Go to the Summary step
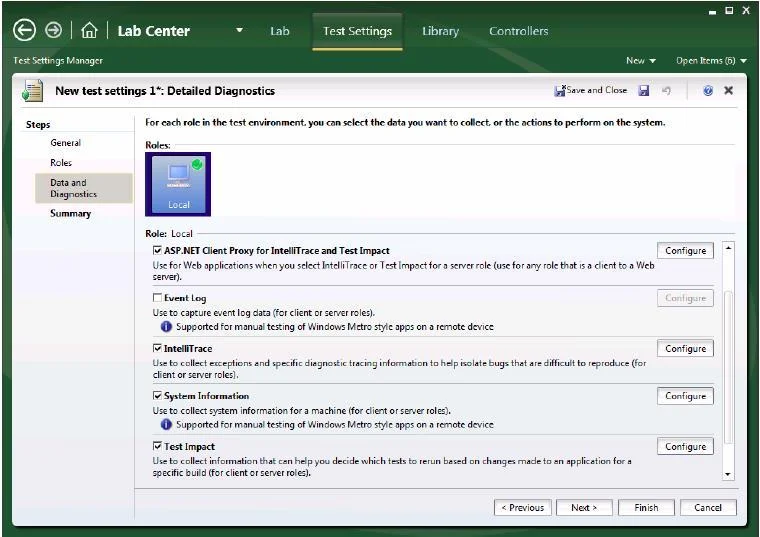This screenshot has width=760, height=537. 70,213
